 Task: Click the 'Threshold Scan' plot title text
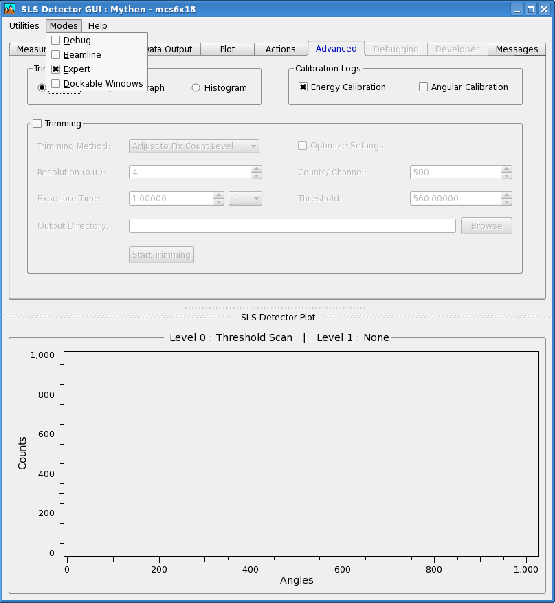tap(254, 337)
